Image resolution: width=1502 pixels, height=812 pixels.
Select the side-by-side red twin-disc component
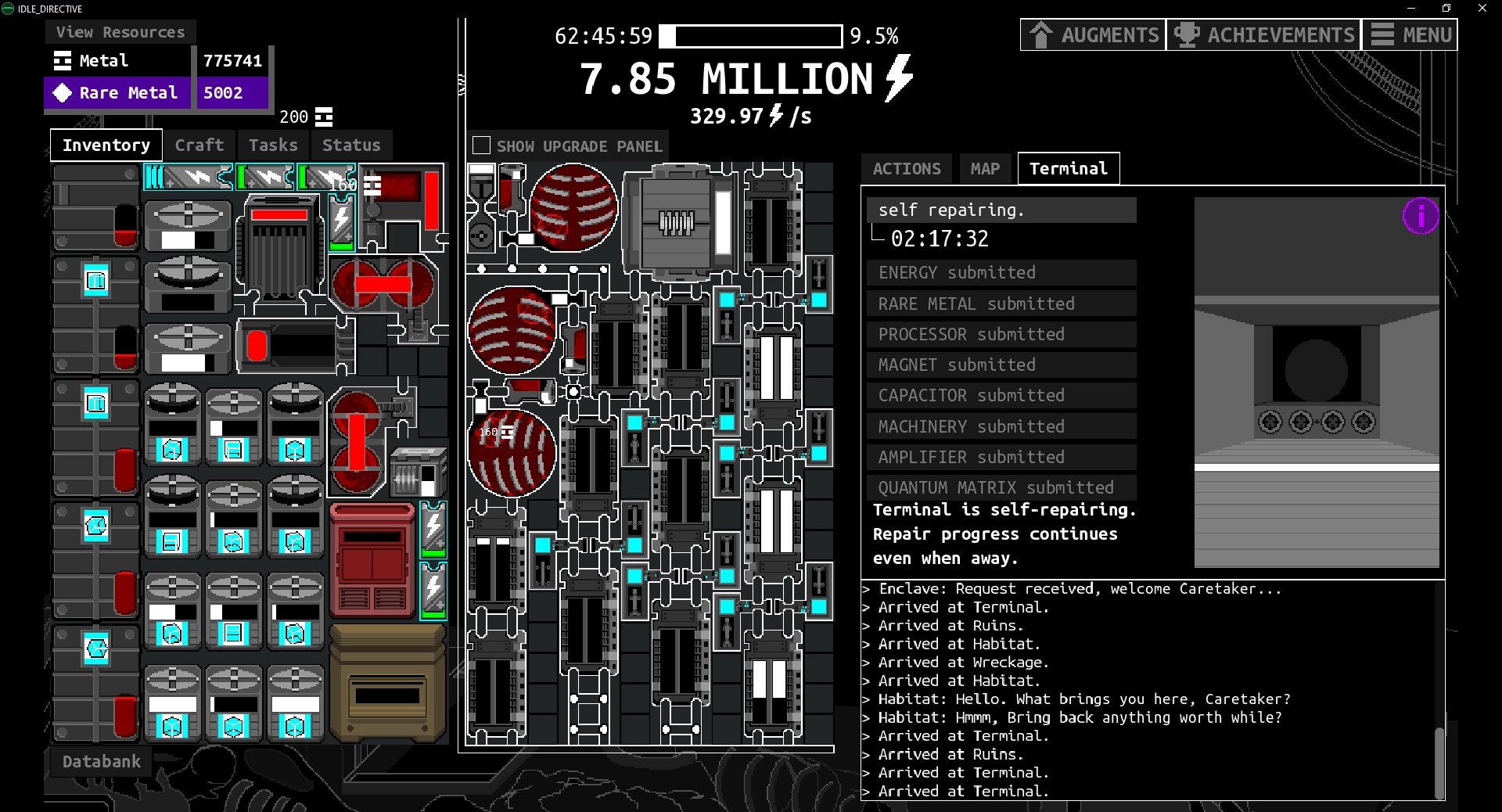pyautogui.click(x=383, y=283)
